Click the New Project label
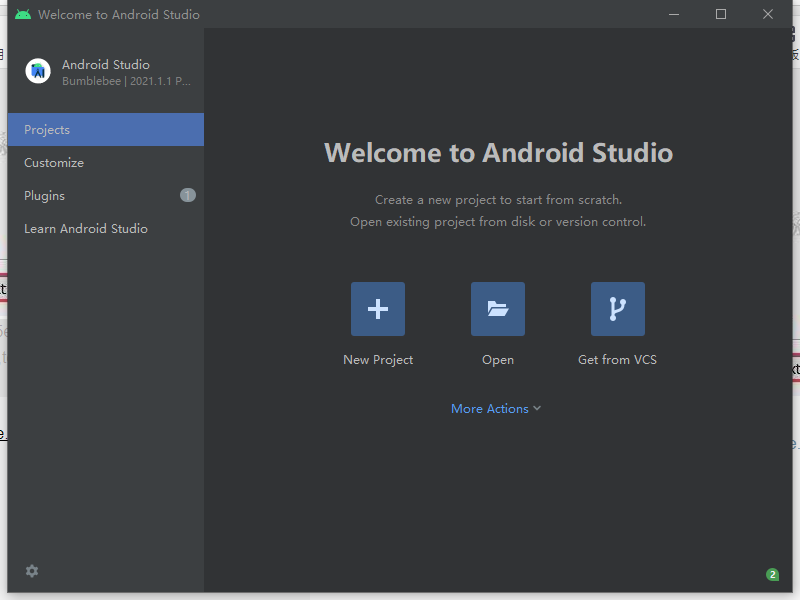Screen dimensions: 800x600 pos(378,360)
